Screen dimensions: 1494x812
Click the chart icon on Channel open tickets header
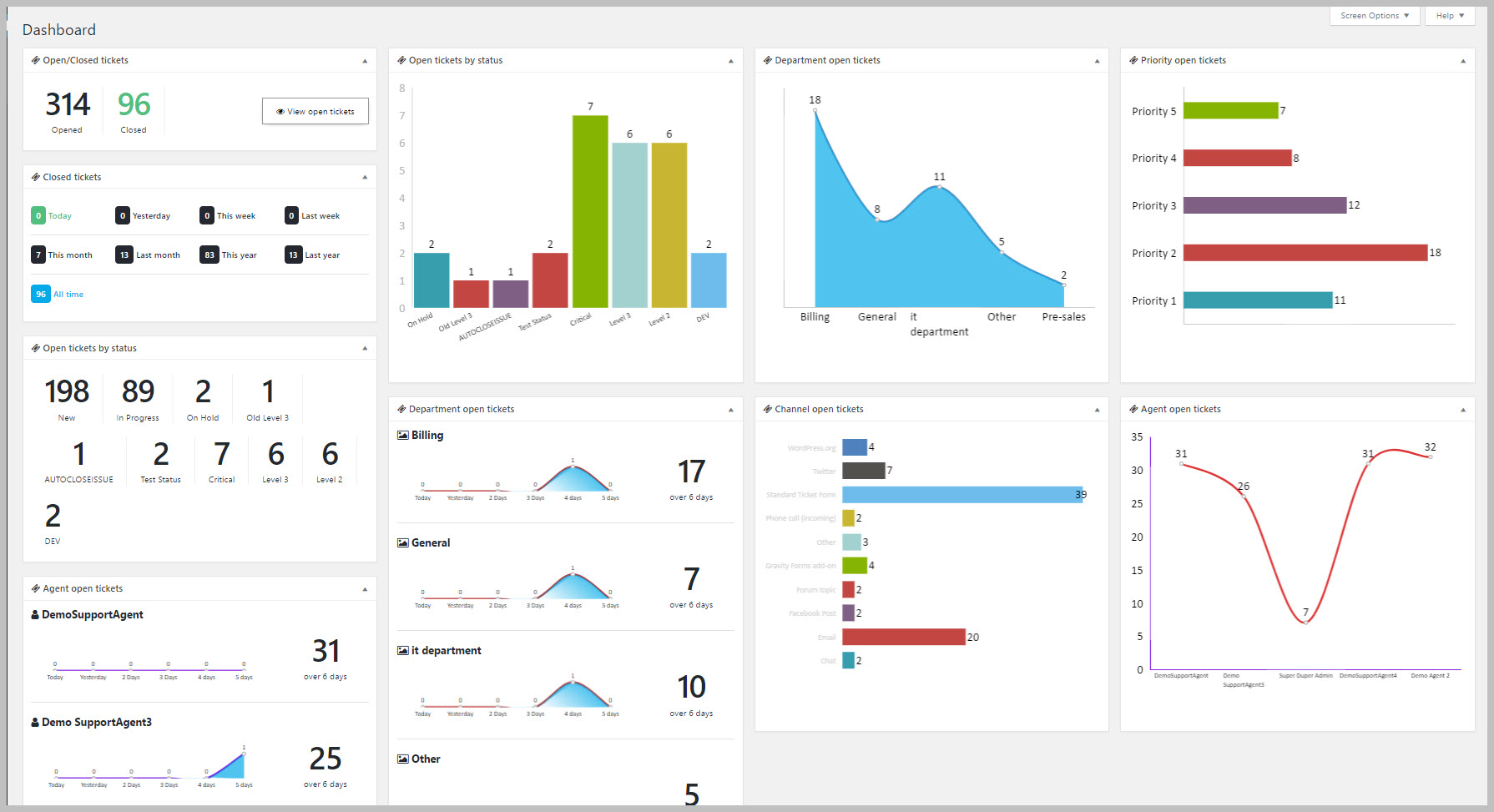tap(767, 409)
